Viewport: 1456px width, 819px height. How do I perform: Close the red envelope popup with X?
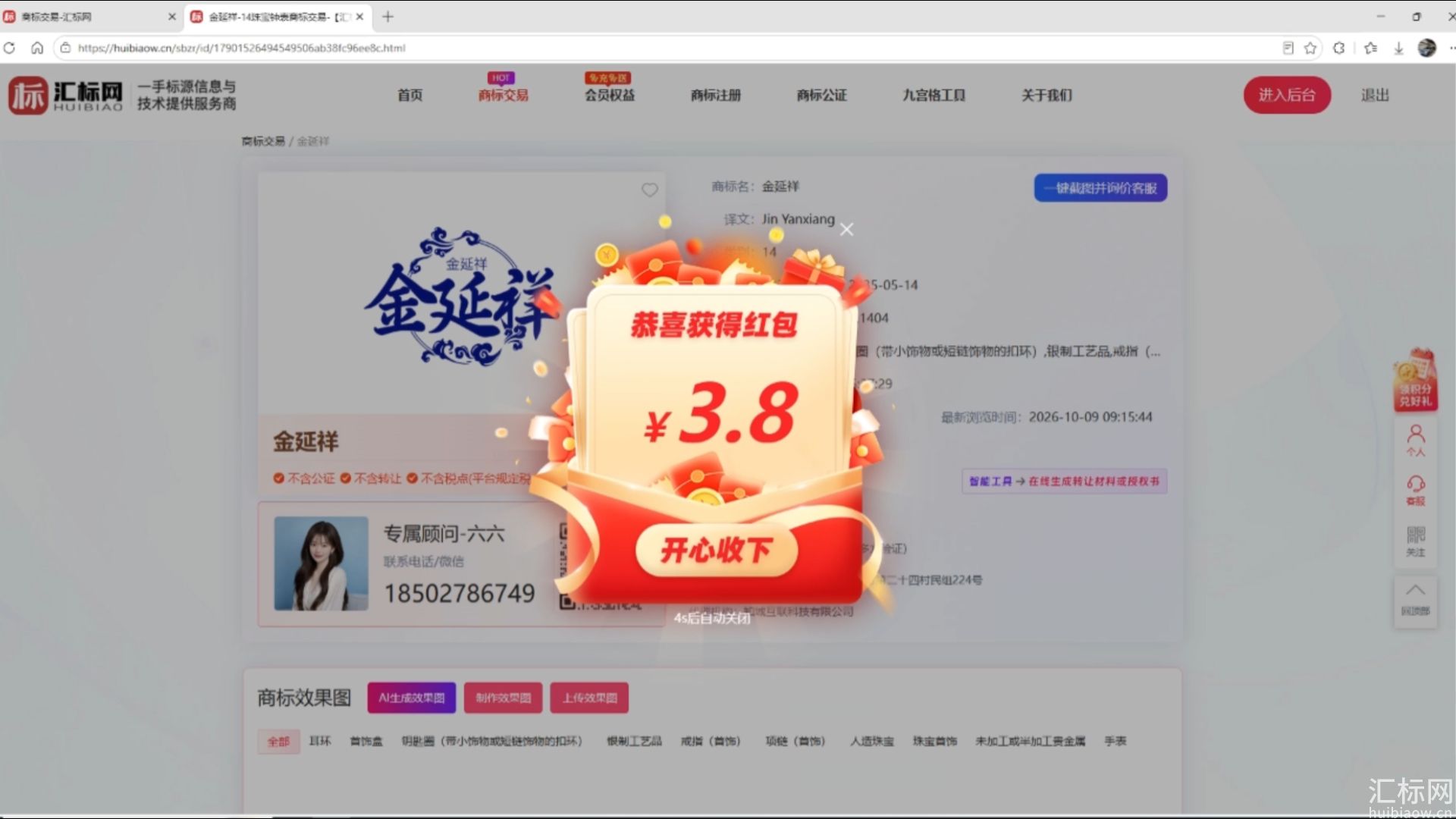coord(846,229)
